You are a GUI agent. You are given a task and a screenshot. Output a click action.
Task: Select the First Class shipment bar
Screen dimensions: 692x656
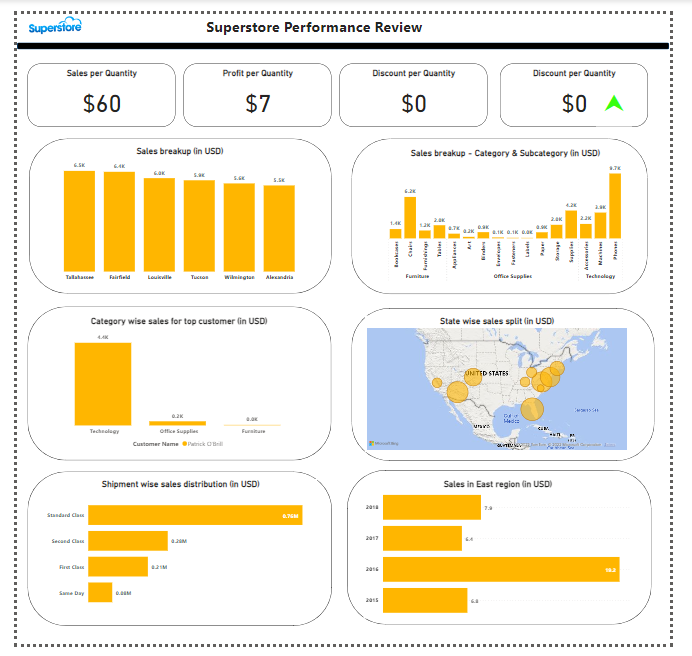point(118,566)
